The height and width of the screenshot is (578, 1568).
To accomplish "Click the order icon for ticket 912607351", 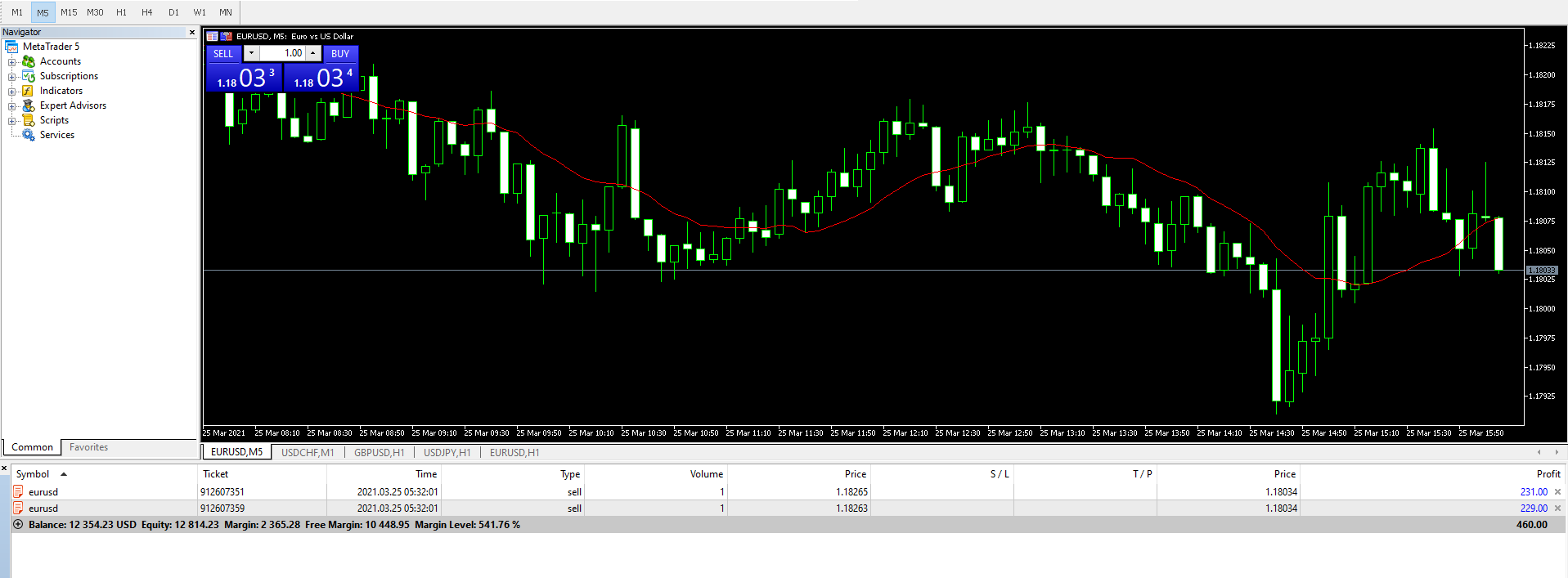I will pos(18,492).
